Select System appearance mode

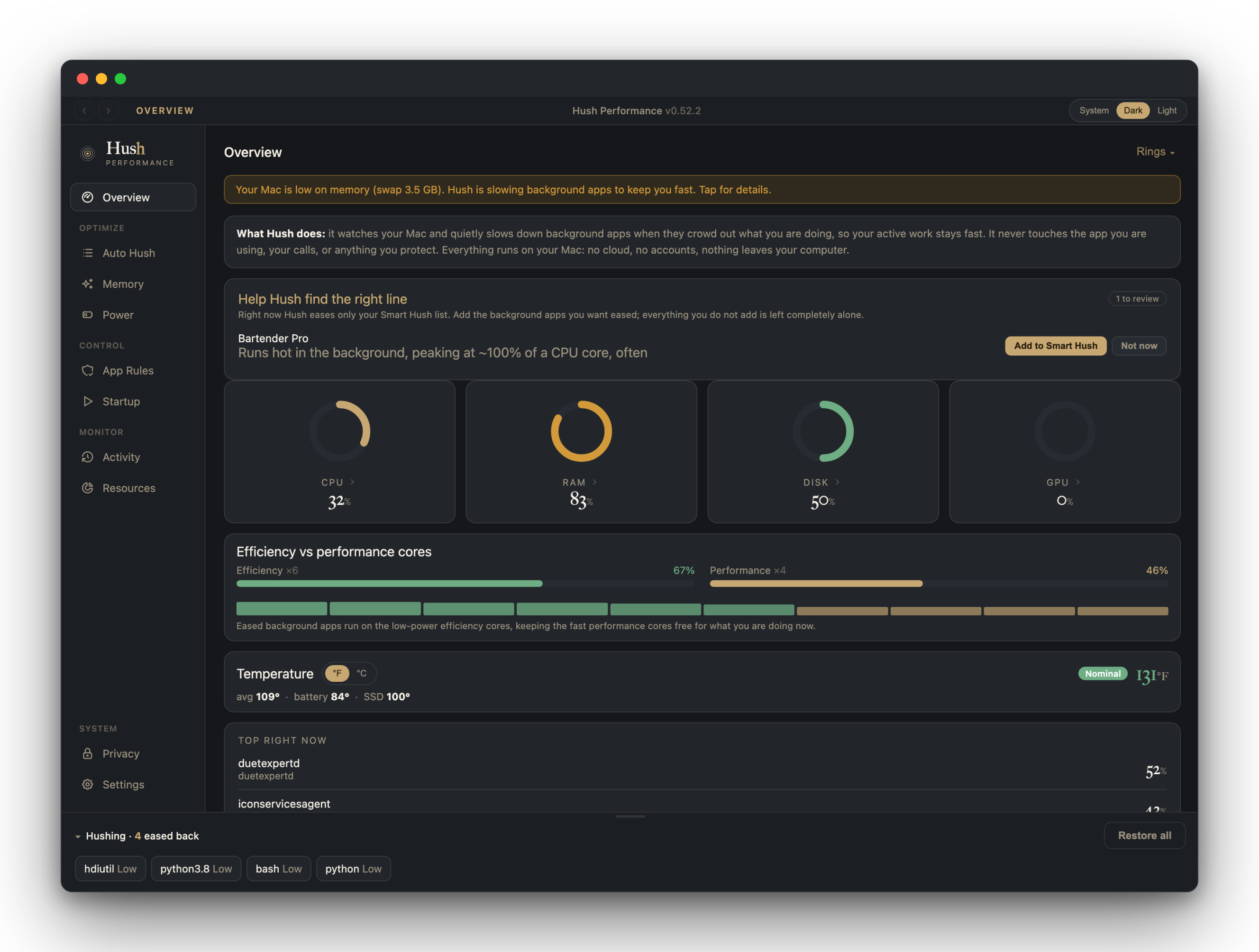[x=1094, y=110]
